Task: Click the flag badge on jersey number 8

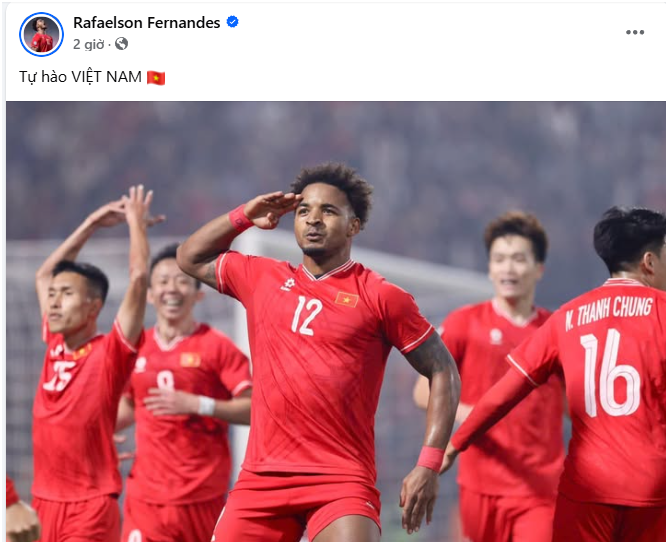Action: coord(190,360)
